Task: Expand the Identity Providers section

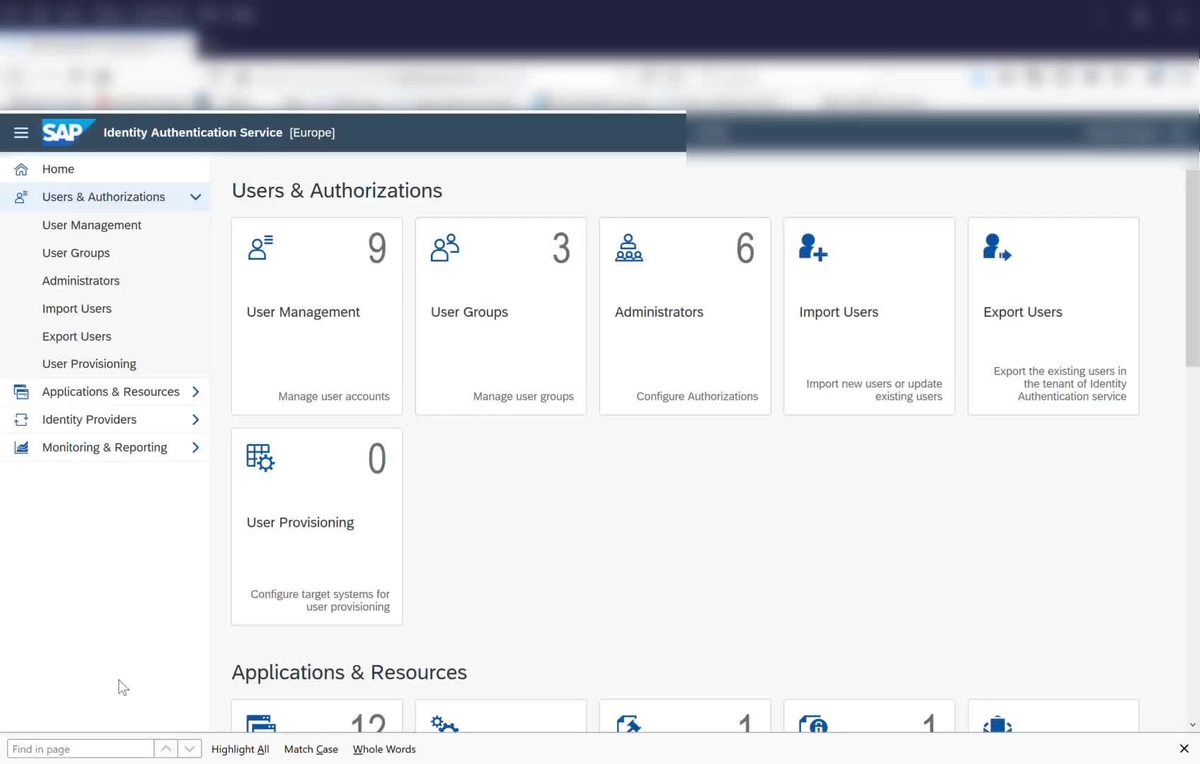Action: [196, 419]
